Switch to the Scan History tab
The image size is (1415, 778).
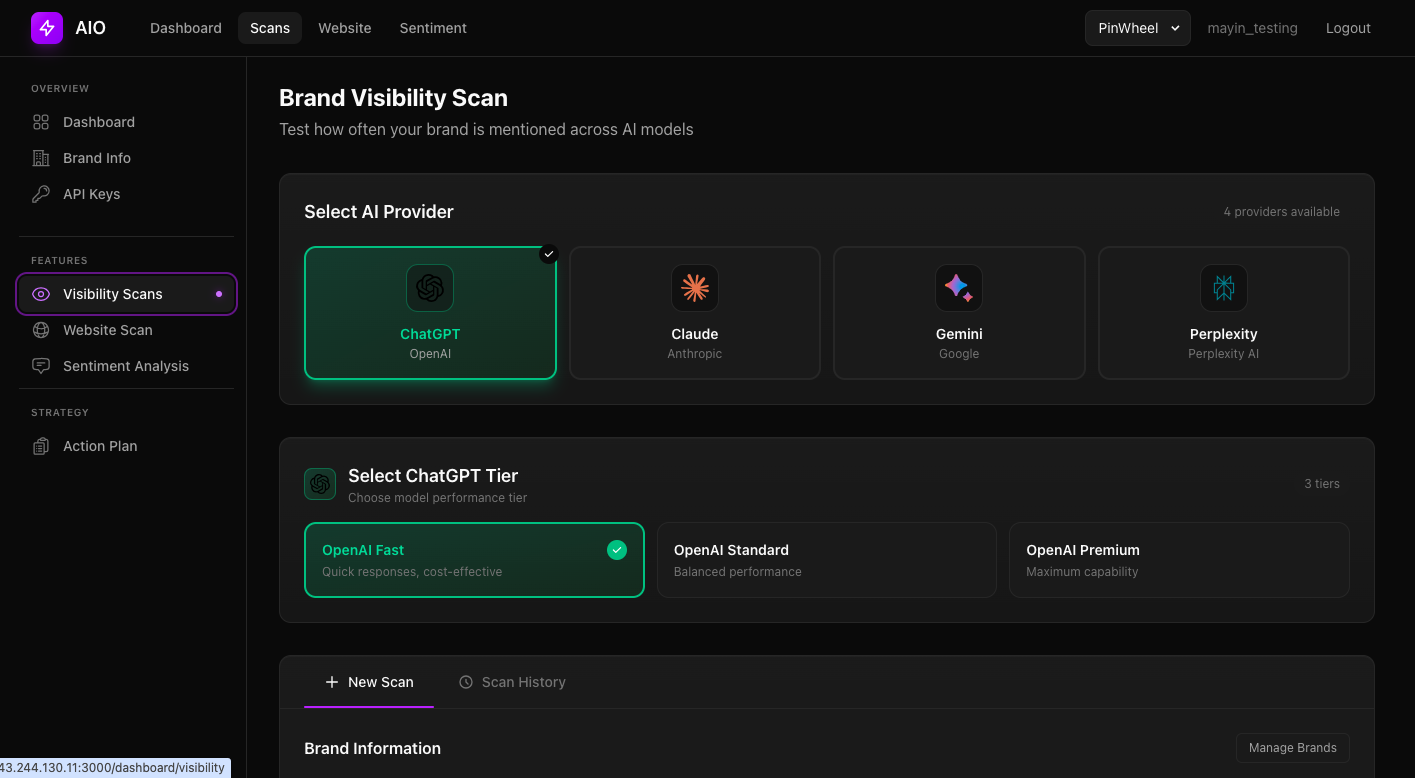point(512,681)
